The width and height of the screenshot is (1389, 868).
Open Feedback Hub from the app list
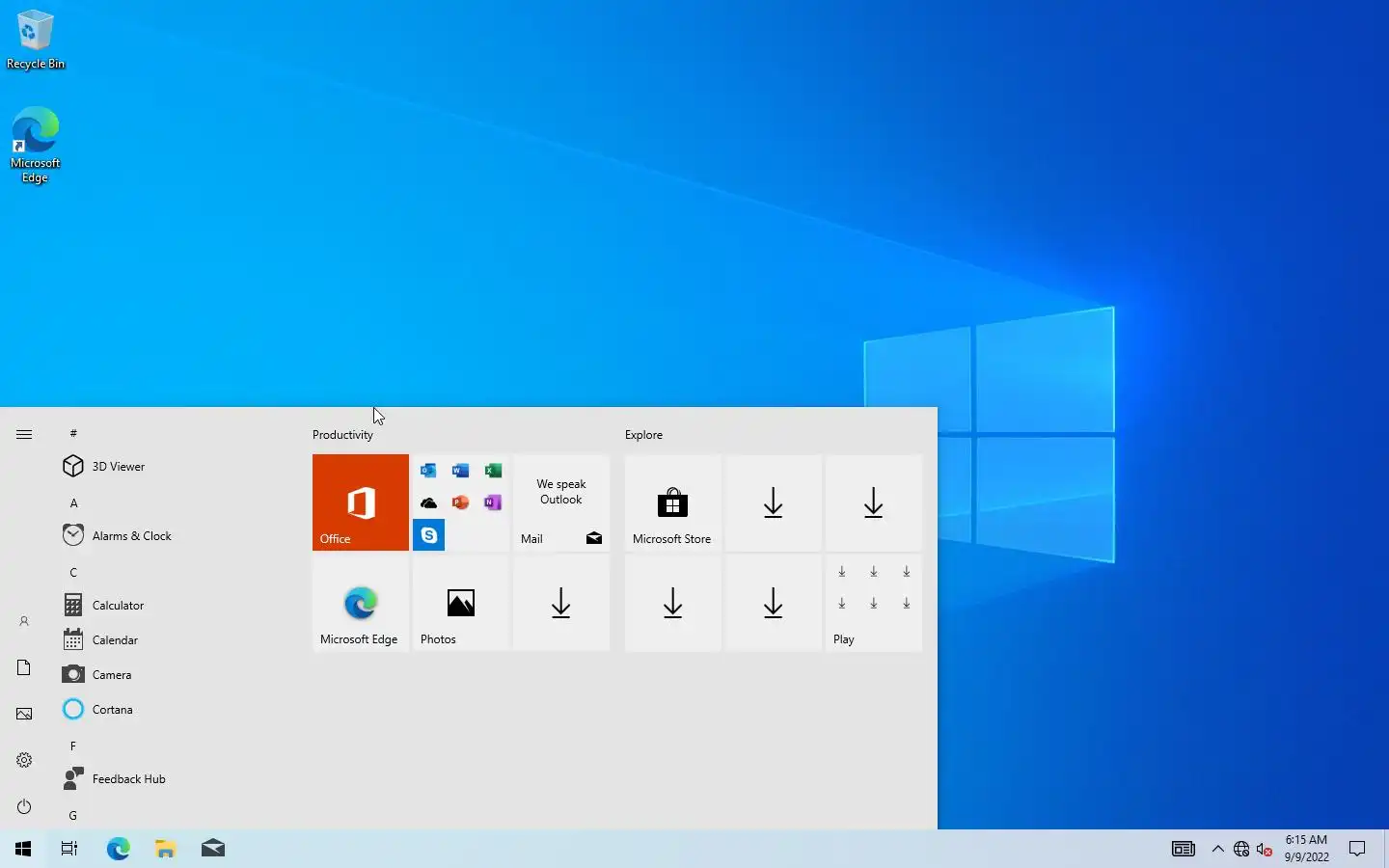click(x=174, y=779)
